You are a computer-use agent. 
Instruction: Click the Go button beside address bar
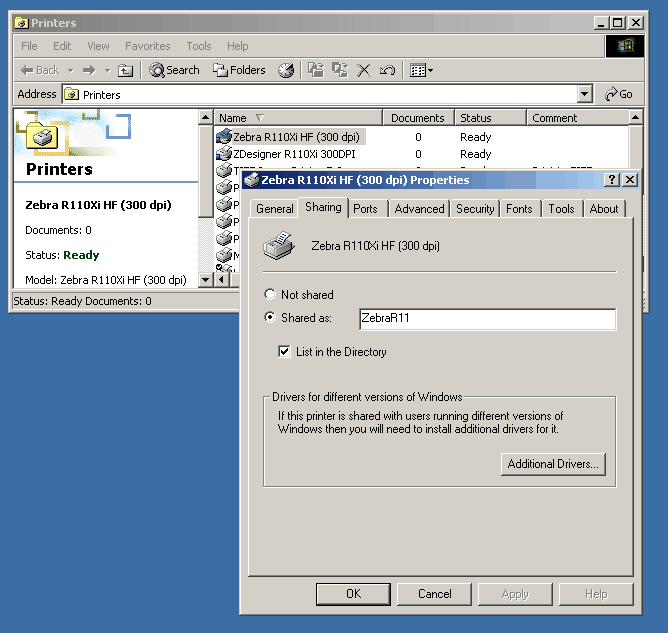coord(619,94)
